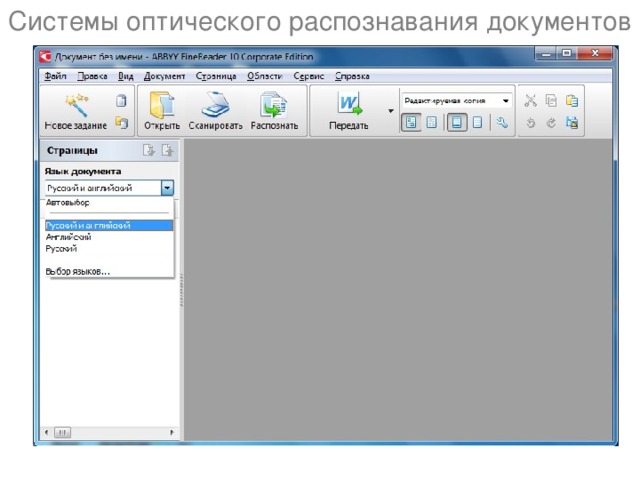
Task: Toggle the fourth page view button
Action: [477, 122]
